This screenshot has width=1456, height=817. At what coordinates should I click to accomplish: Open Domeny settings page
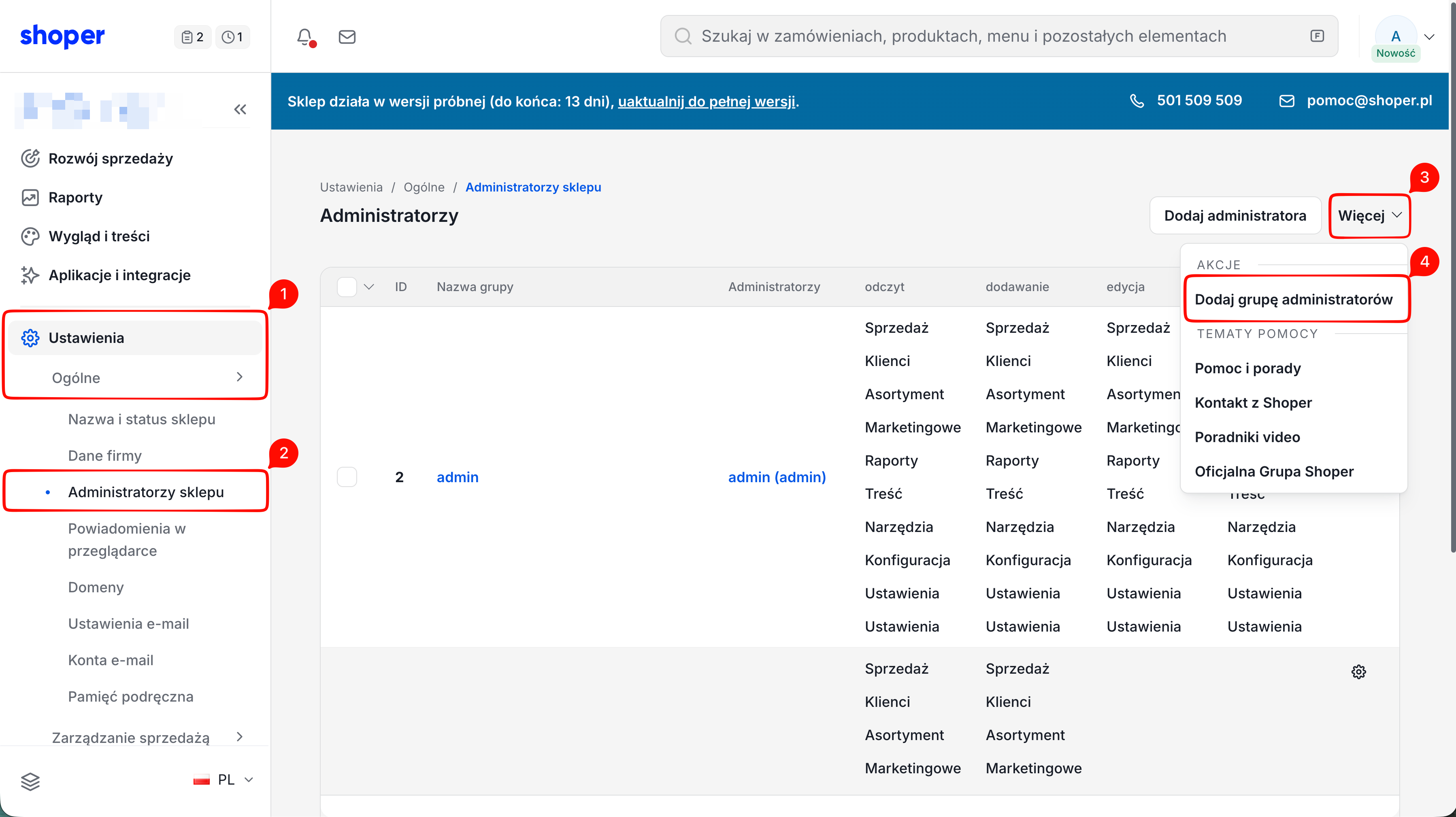click(96, 587)
